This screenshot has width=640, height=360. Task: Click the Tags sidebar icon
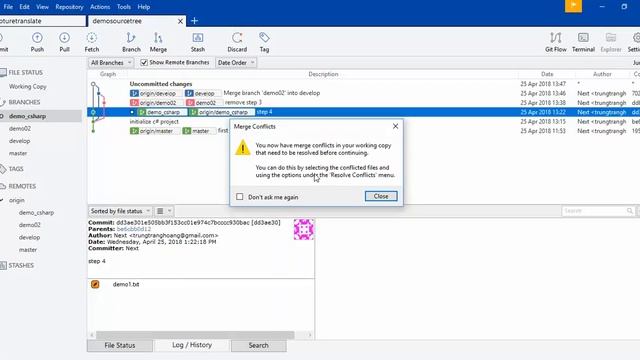pyautogui.click(x=3, y=169)
